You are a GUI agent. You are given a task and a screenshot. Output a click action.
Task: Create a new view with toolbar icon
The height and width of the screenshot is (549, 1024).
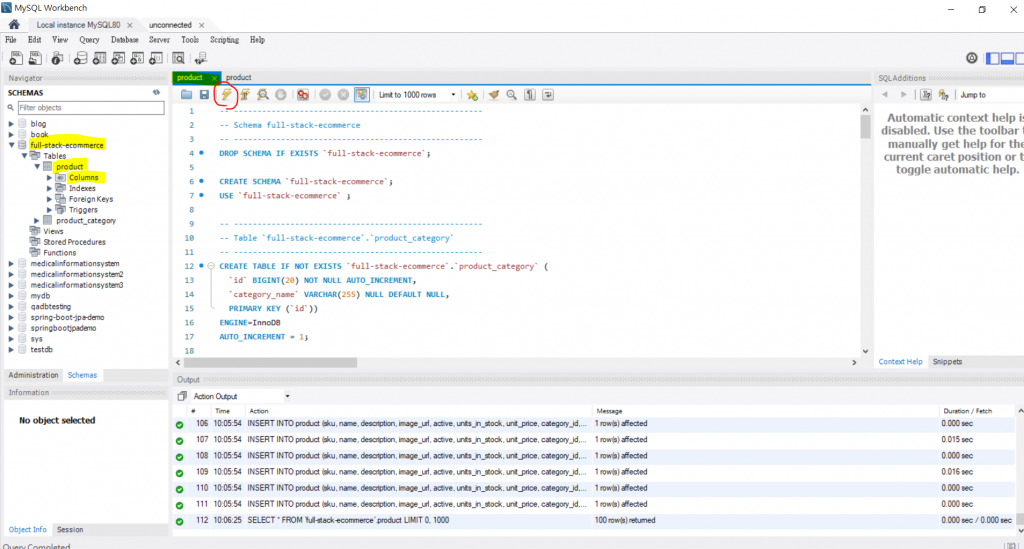tap(118, 58)
